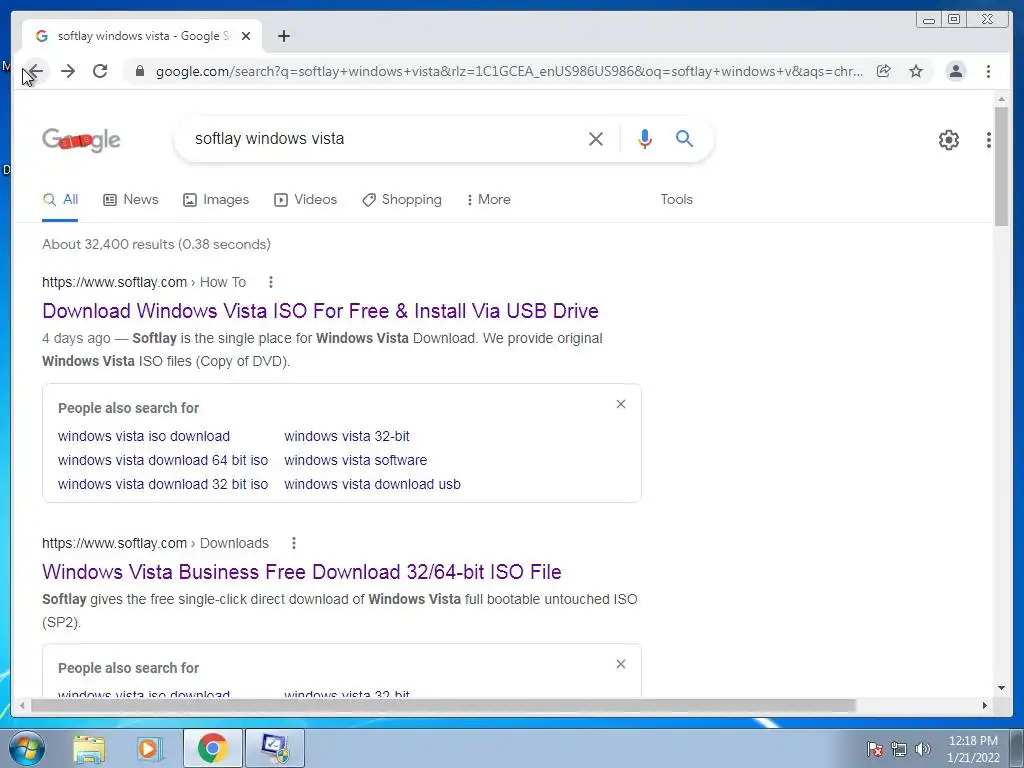Click the horizontal scroll left arrow
Image resolution: width=1024 pixels, height=768 pixels.
22,705
